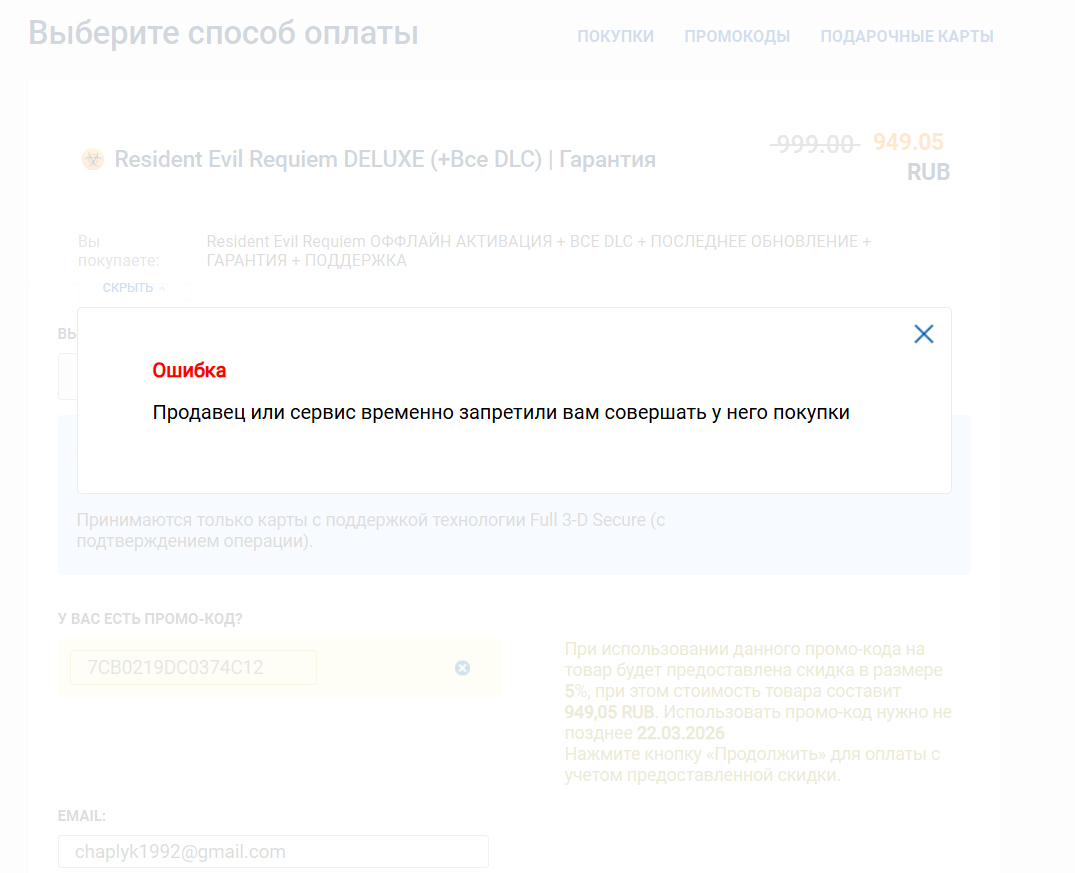Open the ПОКУПКИ section

[615, 36]
